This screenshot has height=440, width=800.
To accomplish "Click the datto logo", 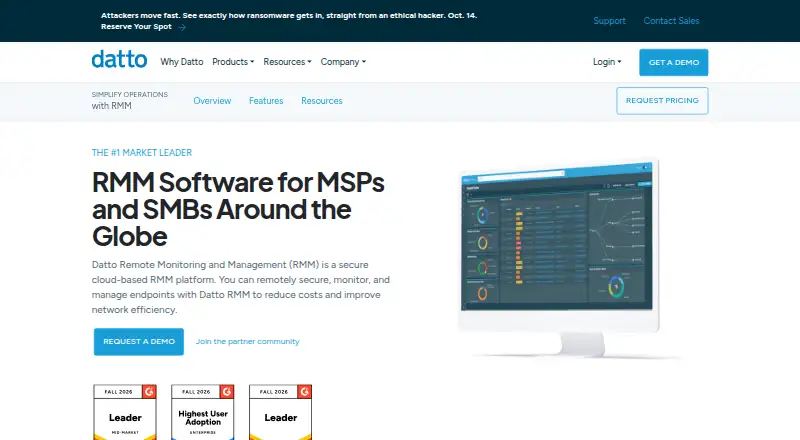I will 119,60.
